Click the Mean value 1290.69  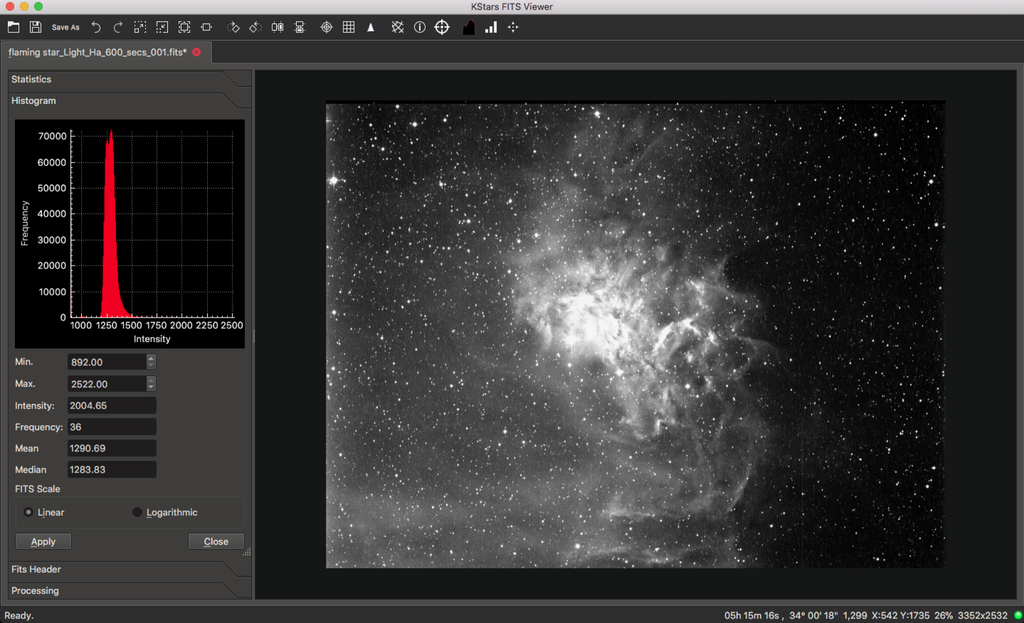coord(112,449)
